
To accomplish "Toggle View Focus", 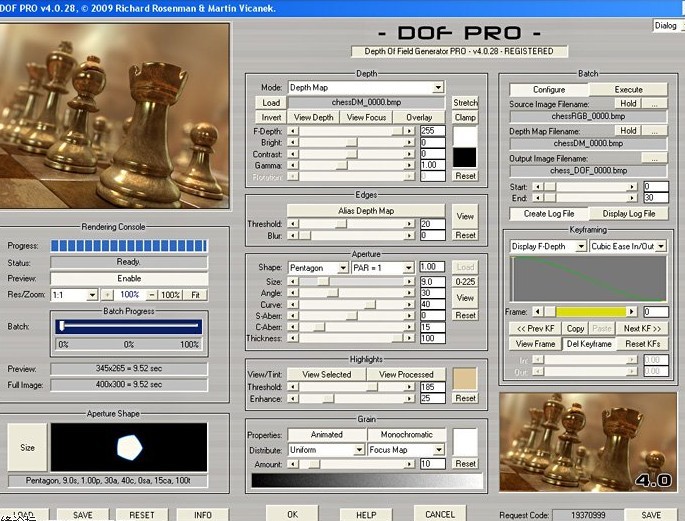I will [x=366, y=117].
